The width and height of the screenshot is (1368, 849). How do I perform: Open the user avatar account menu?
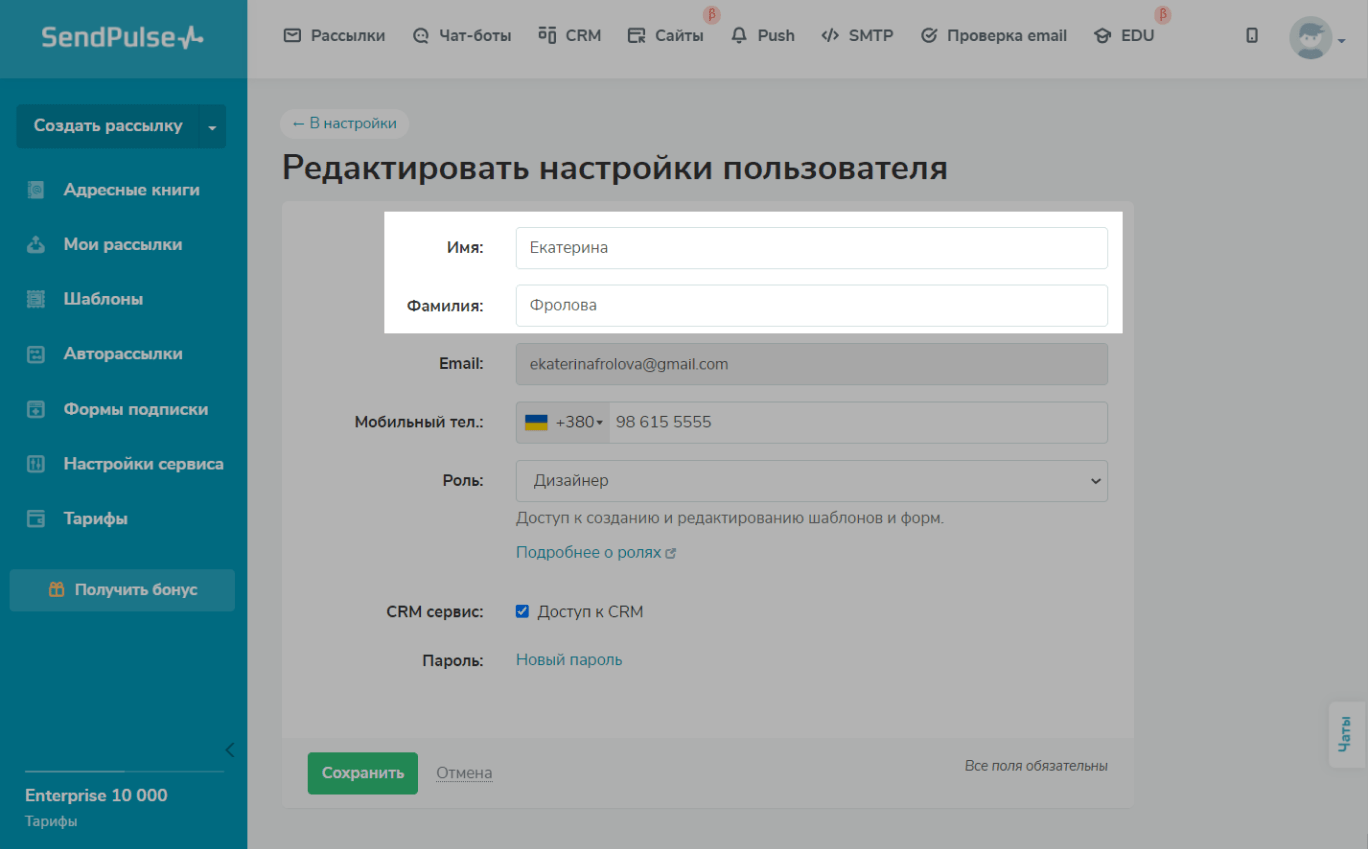pos(1316,38)
